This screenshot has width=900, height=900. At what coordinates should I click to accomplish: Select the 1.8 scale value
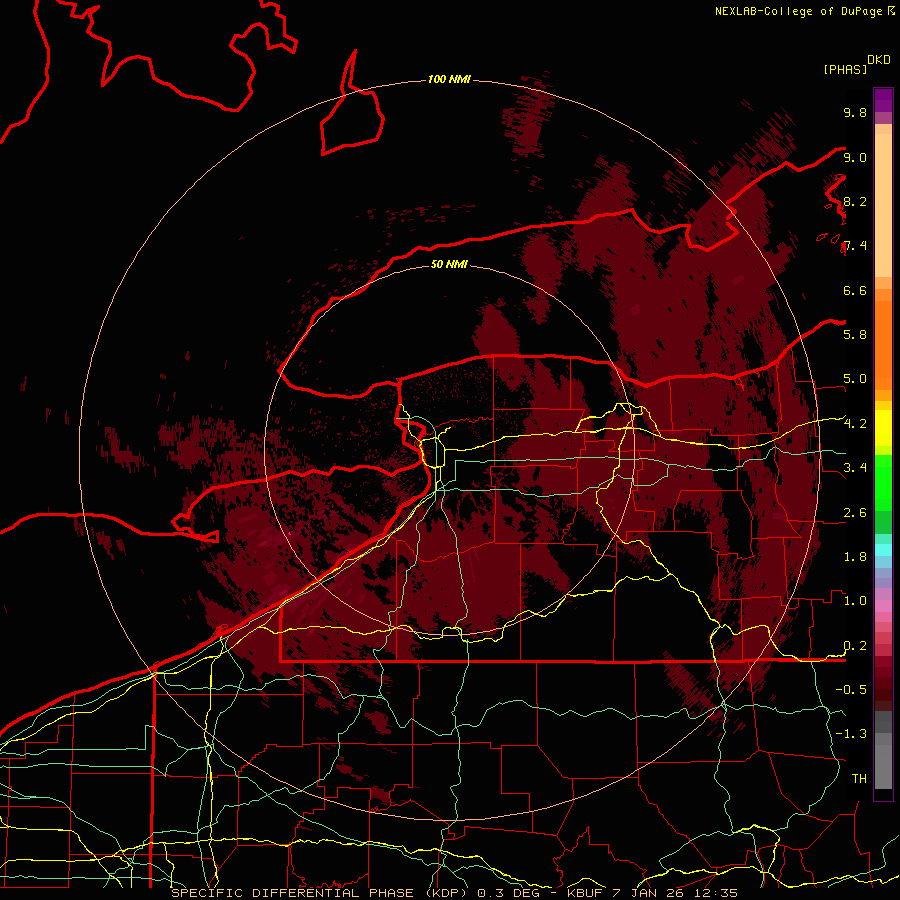pyautogui.click(x=855, y=557)
